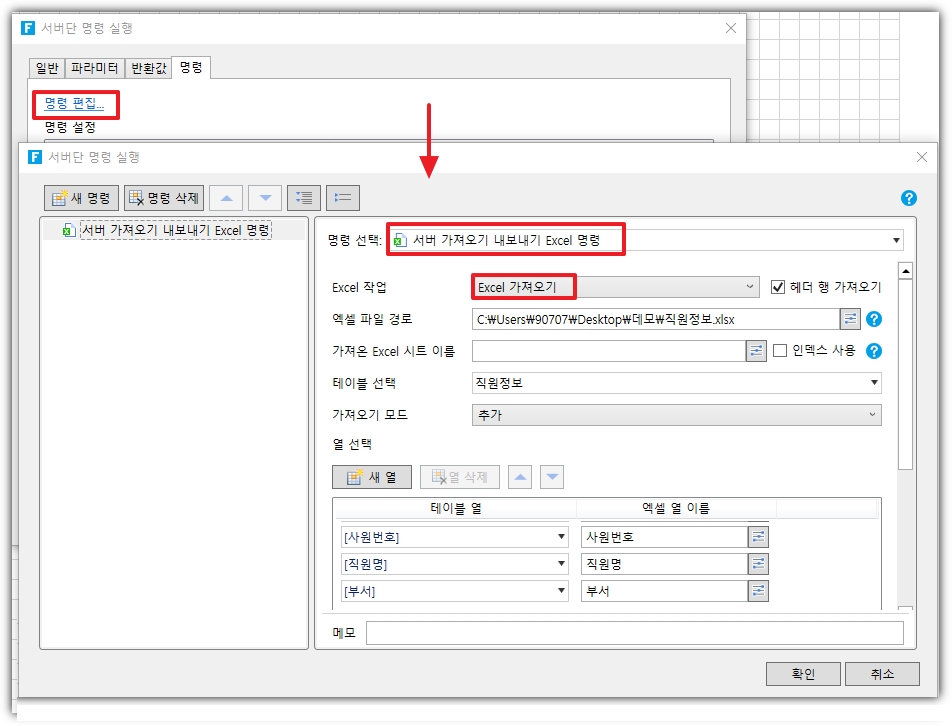952x726 pixels.
Task: Click the 엑셀 파일 경로 input field
Action: pyautogui.click(x=656, y=319)
